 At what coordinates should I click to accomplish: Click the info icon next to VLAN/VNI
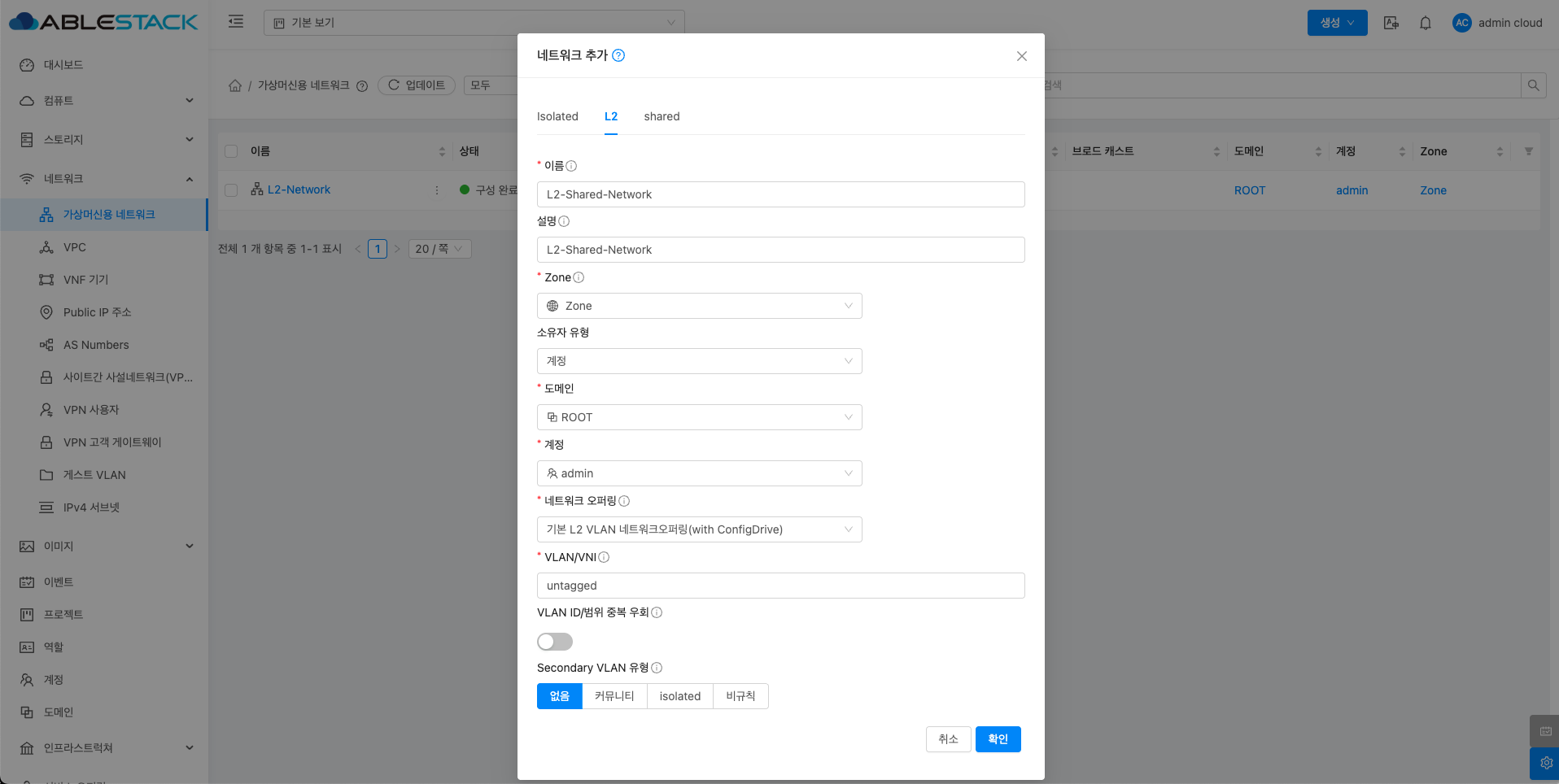pyautogui.click(x=604, y=557)
